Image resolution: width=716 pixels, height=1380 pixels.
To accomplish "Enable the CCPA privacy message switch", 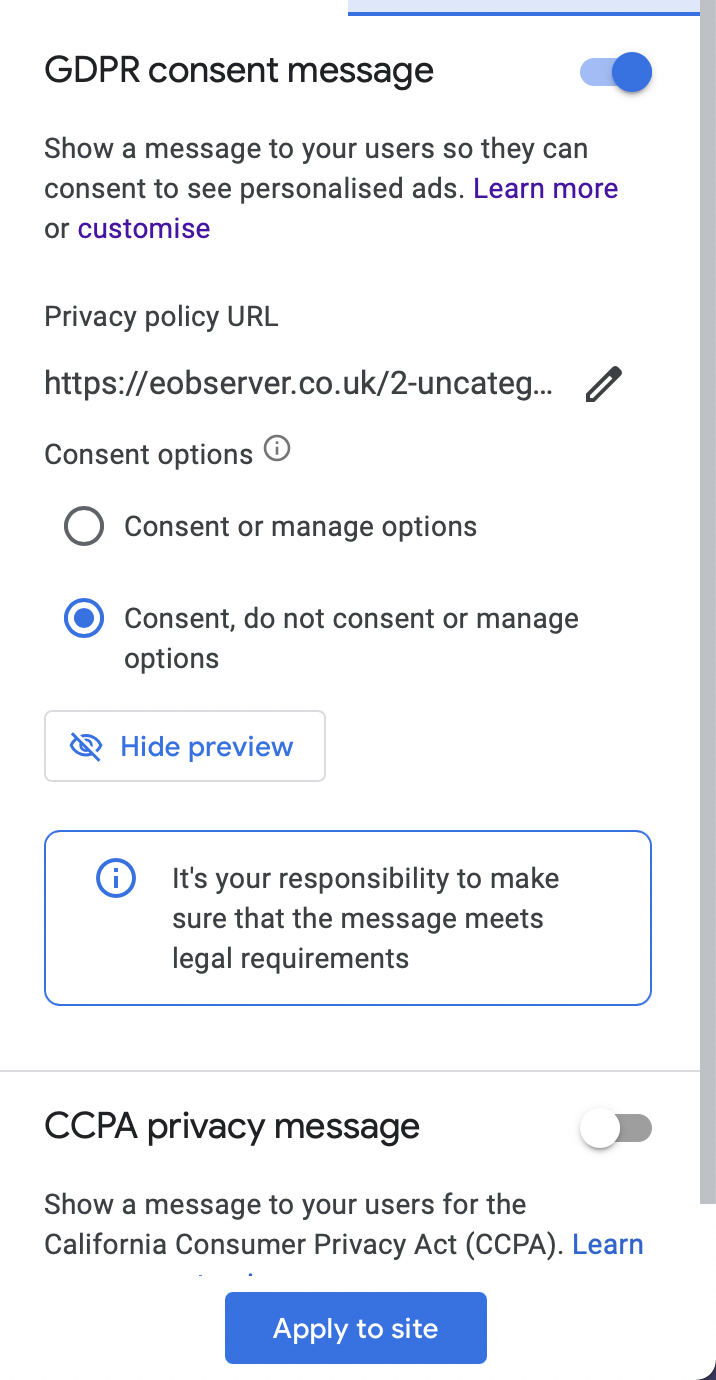I will click(616, 1129).
